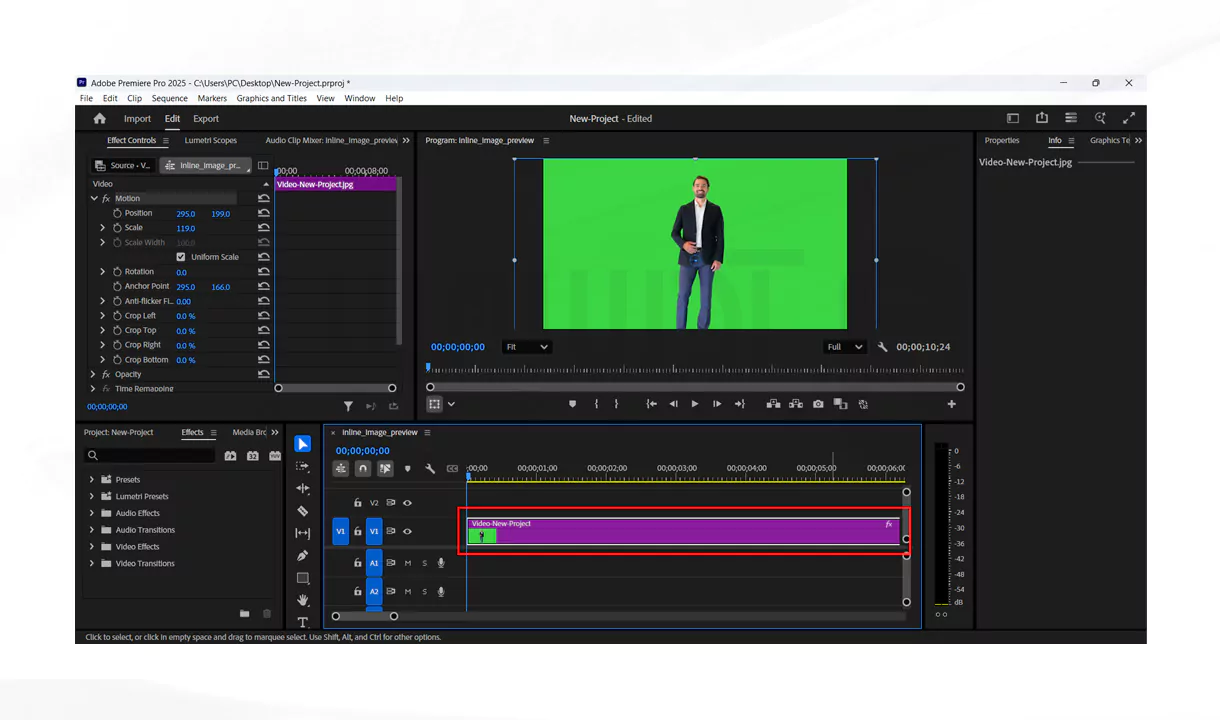Toggle Snap in timeline
Screen dimensions: 1220x720
[x=363, y=468]
